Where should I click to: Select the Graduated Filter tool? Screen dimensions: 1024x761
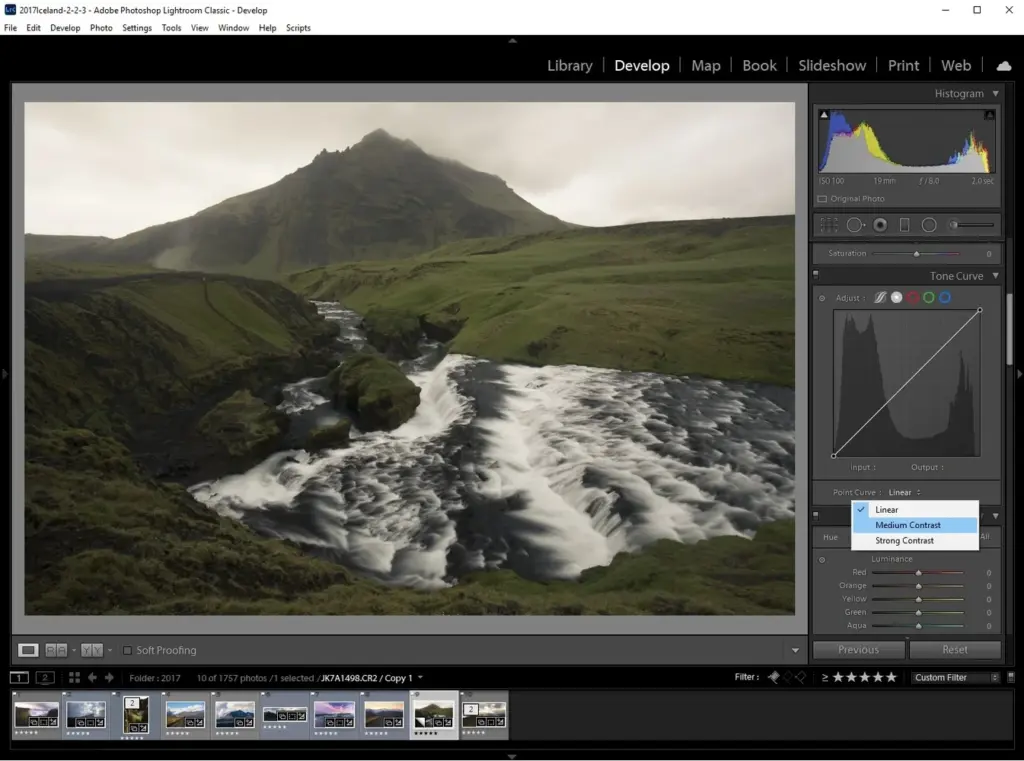tap(904, 225)
